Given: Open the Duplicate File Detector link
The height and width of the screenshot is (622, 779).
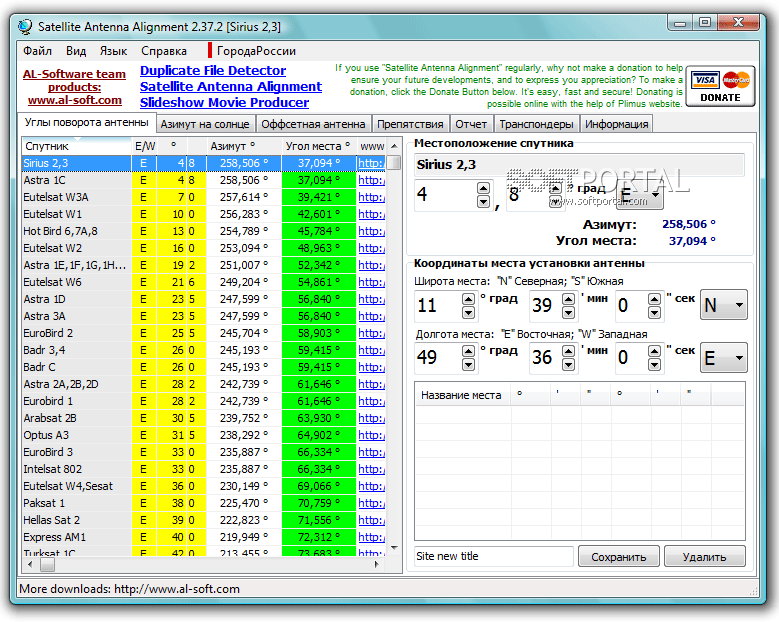Looking at the screenshot, I should tap(213, 71).
